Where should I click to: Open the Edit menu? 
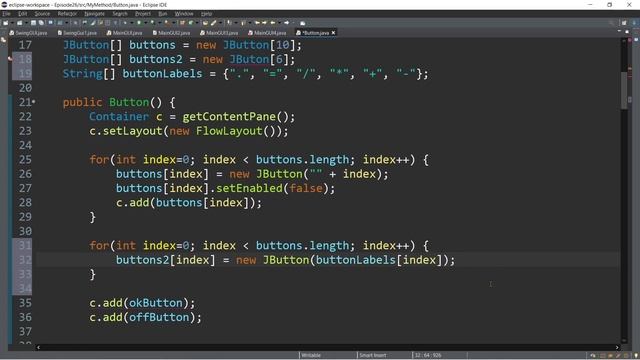pyautogui.click(x=22, y=13)
